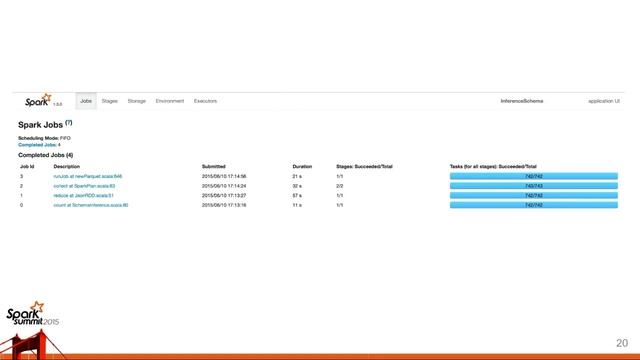Click the InferenceSchema application name

[522, 101]
